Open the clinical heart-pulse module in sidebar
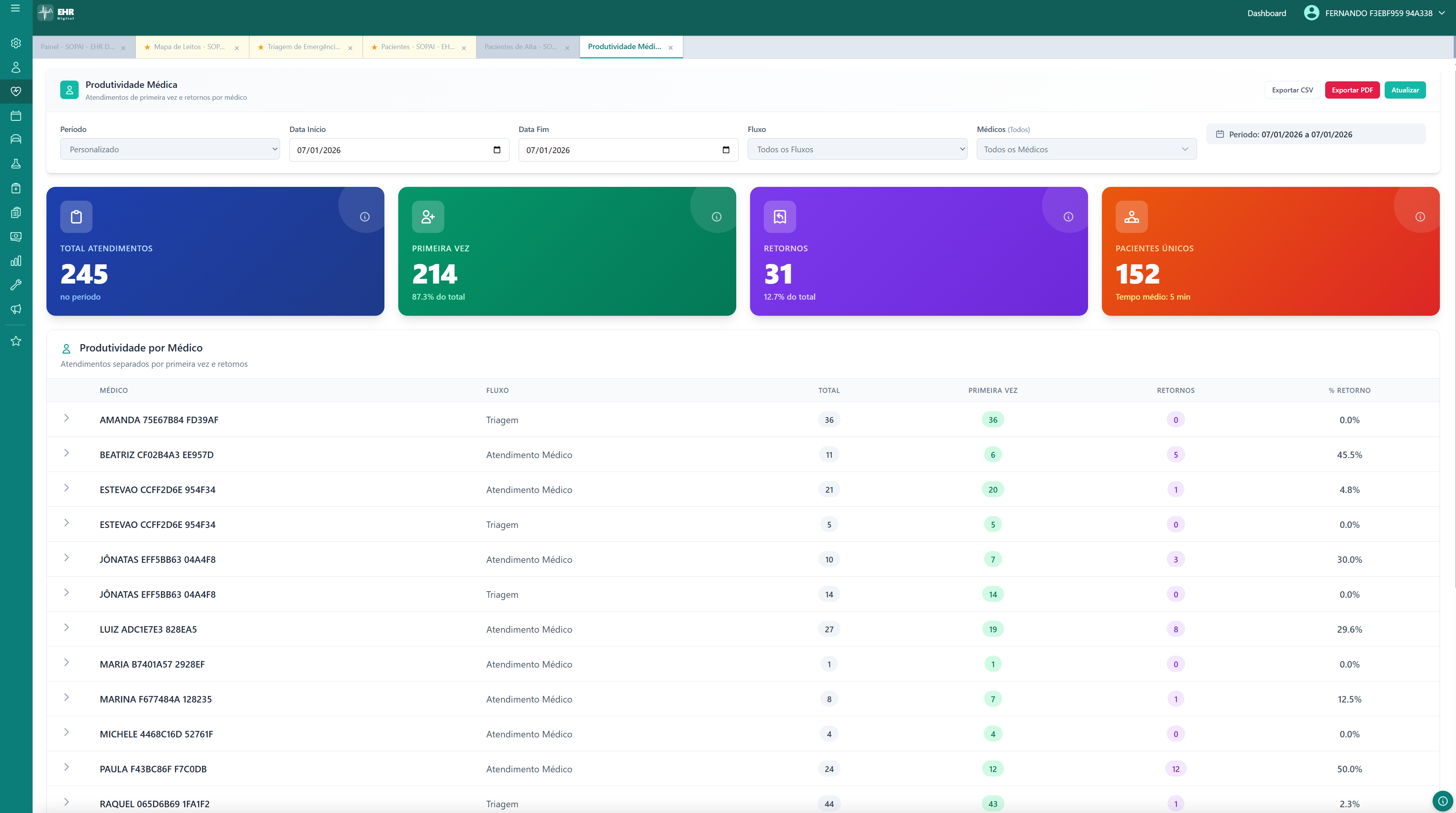 click(15, 92)
